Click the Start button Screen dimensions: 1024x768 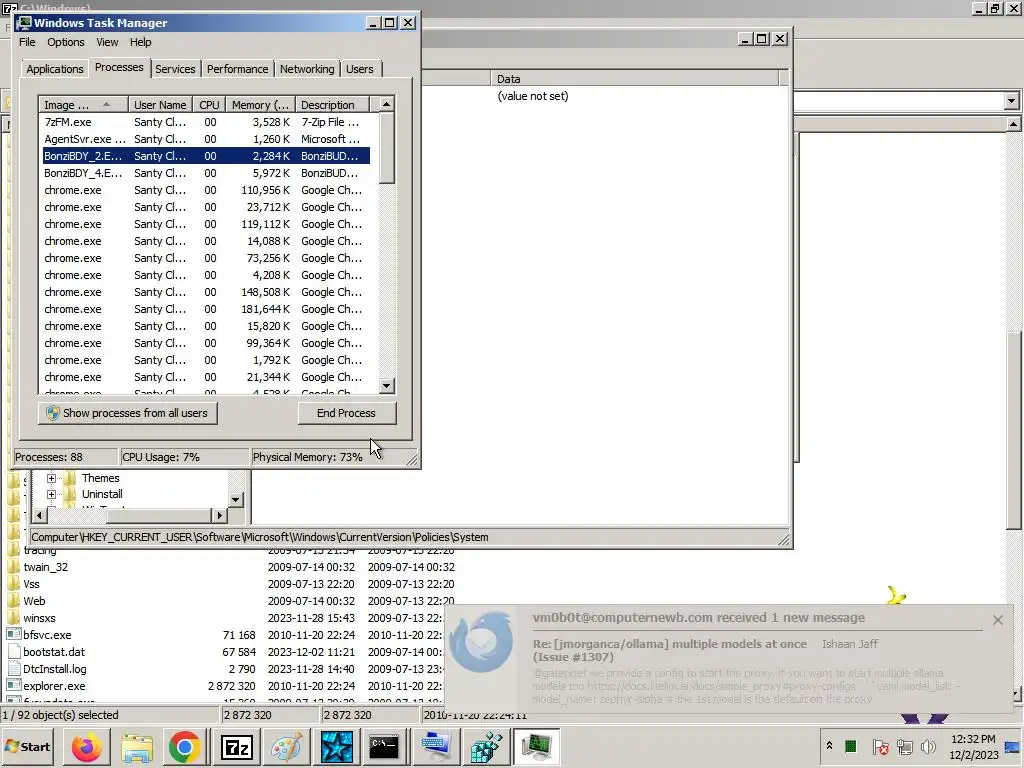click(28, 747)
